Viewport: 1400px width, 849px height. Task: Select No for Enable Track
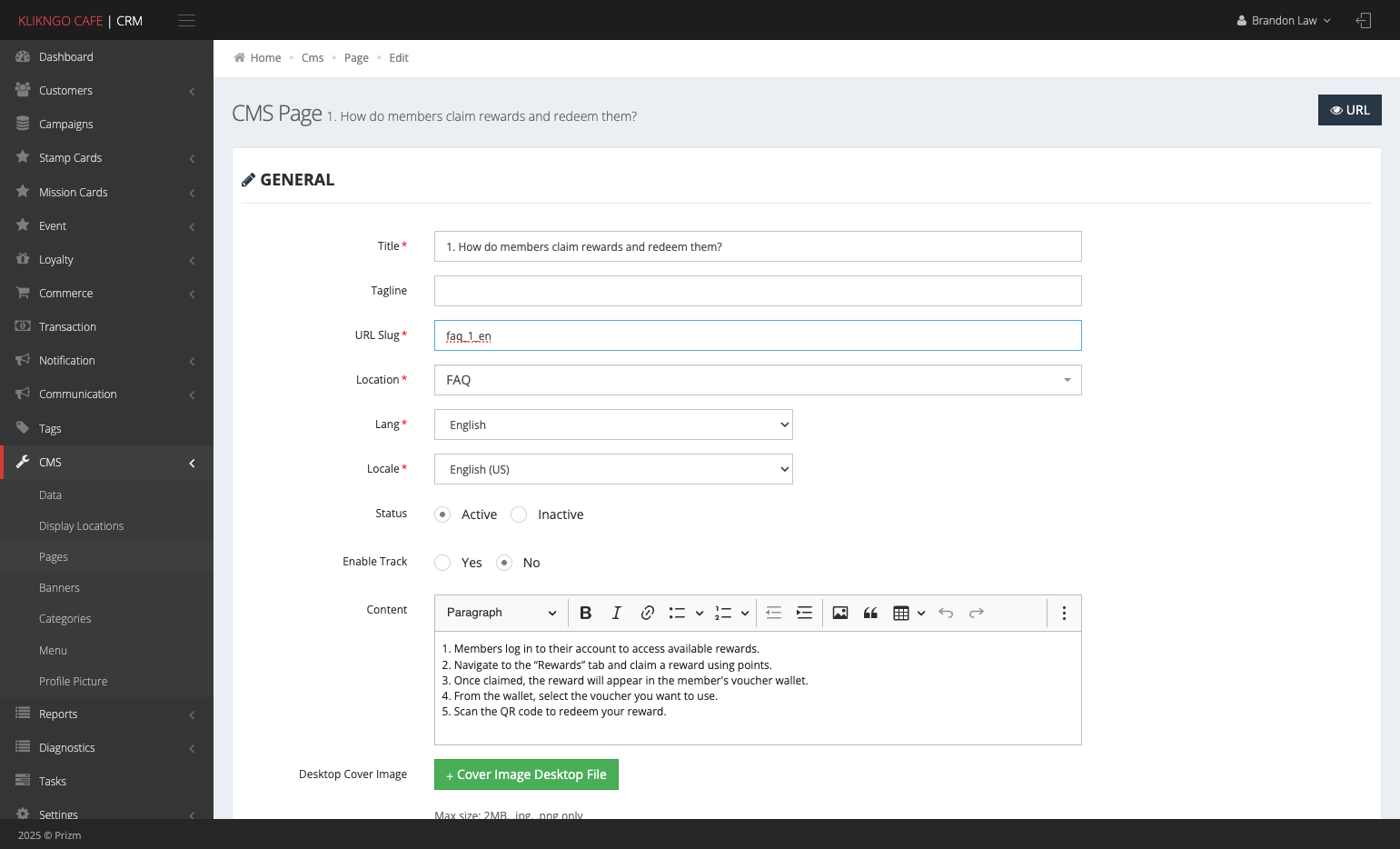(x=504, y=563)
